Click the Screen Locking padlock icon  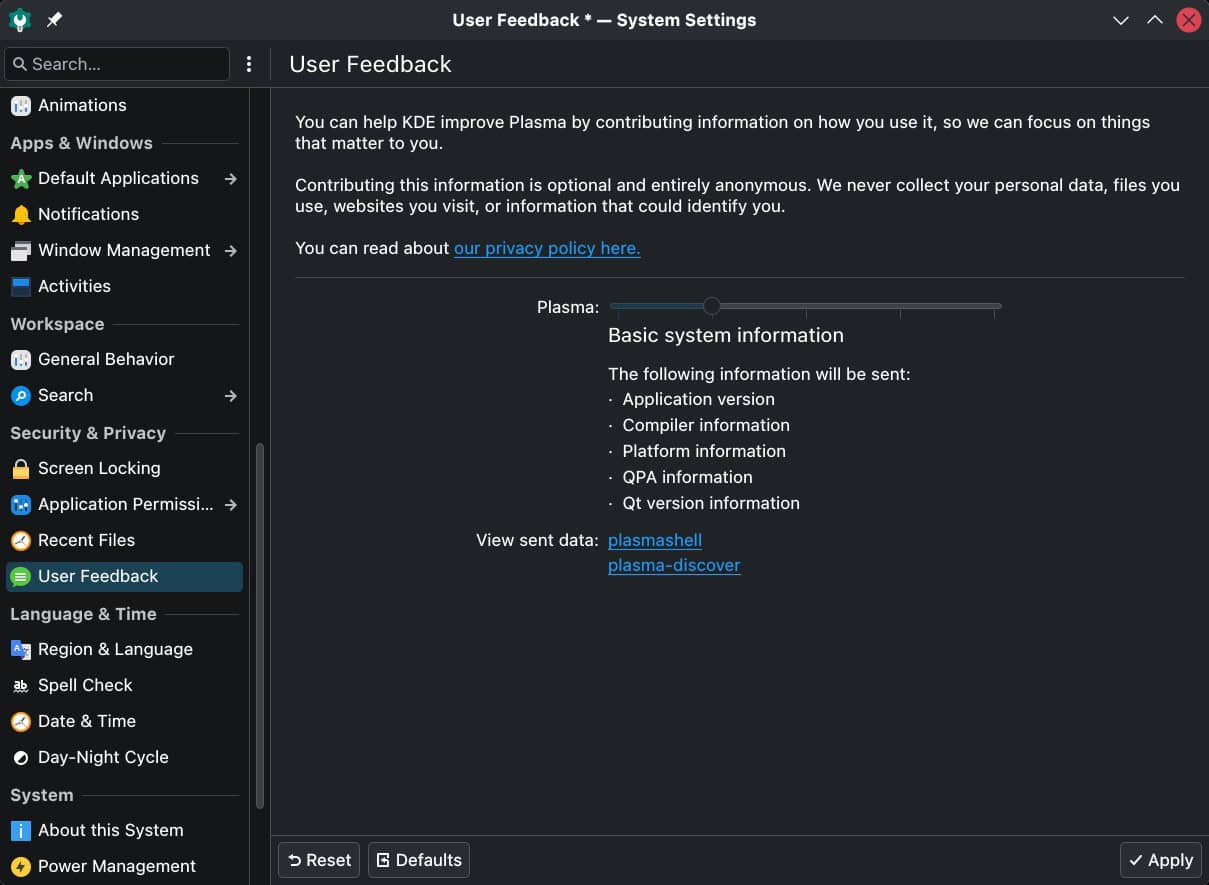point(20,468)
